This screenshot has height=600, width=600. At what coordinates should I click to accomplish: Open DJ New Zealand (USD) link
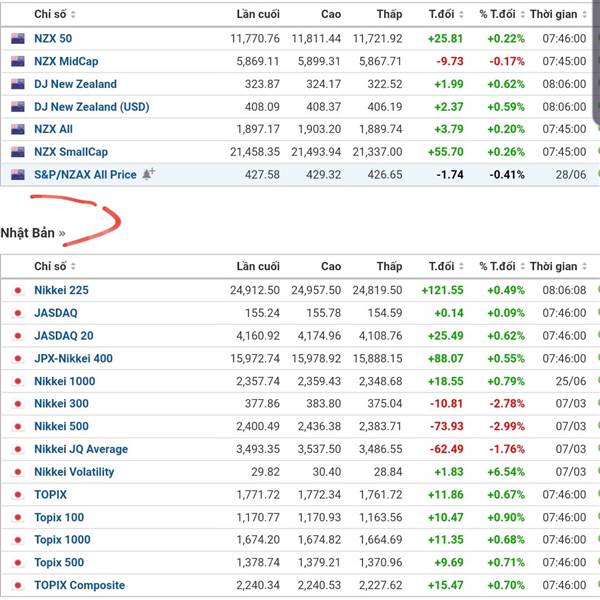[x=92, y=106]
